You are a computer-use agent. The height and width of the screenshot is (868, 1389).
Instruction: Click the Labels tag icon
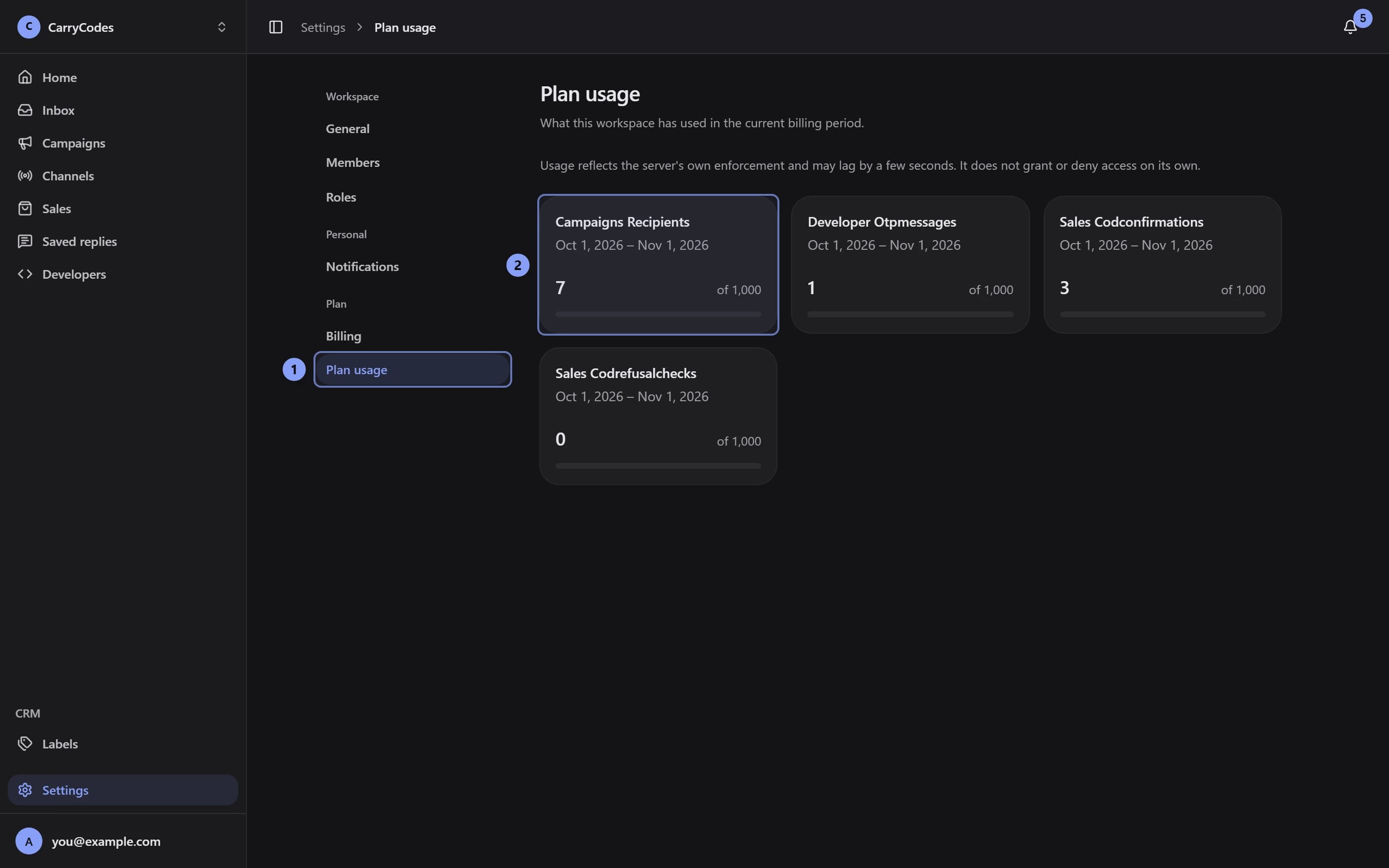tap(25, 744)
